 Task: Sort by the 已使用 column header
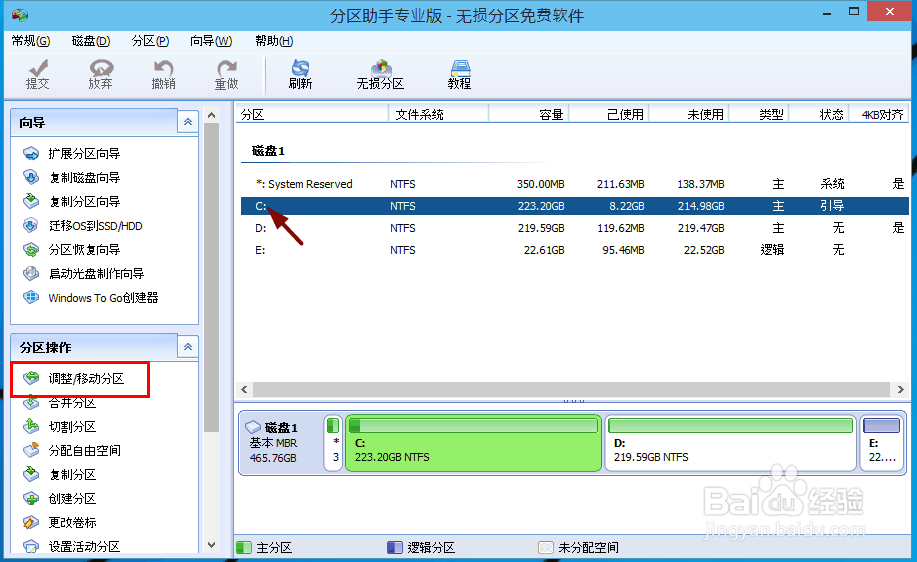[x=609, y=115]
